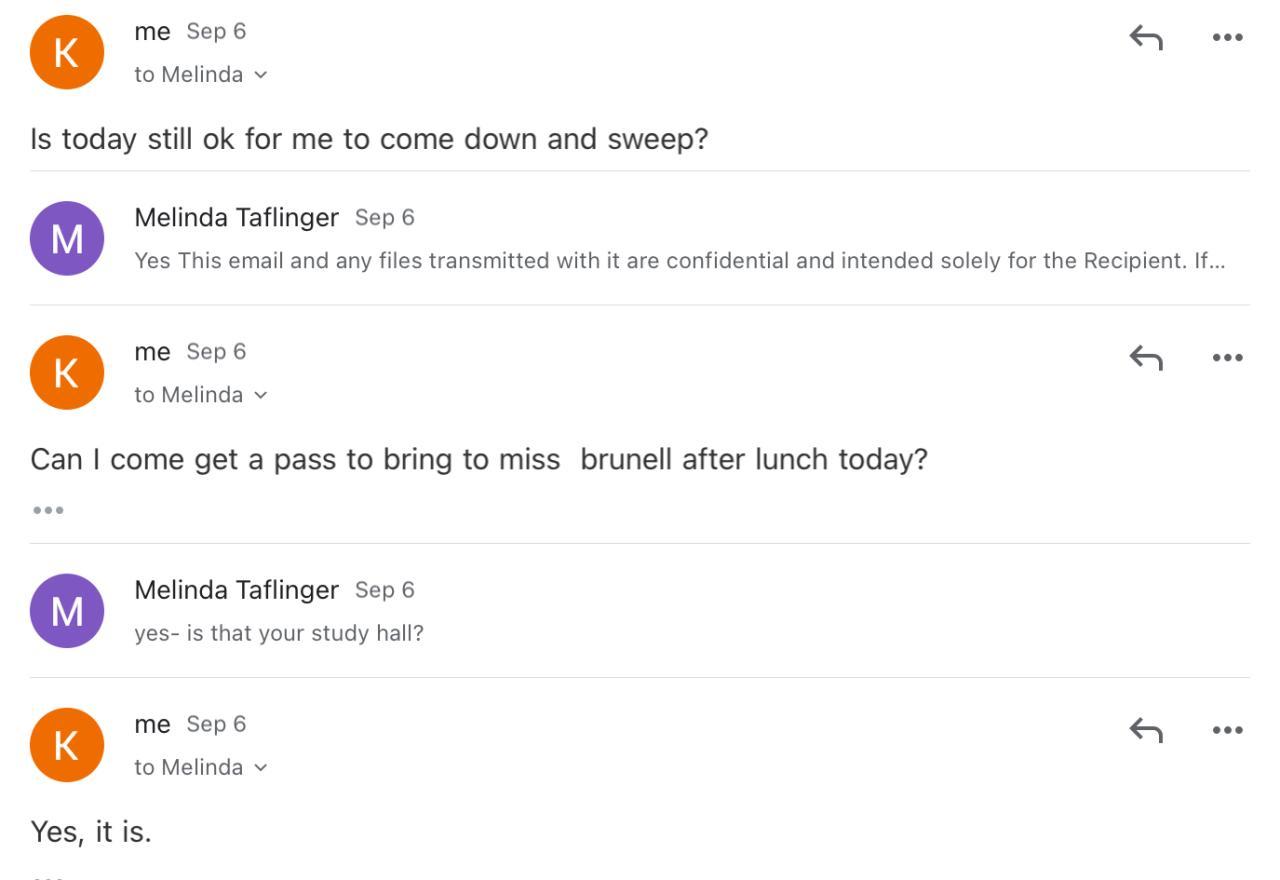The image size is (1280, 880).
Task: Reply to the 'Yes, it is.' email
Action: coord(1146,730)
